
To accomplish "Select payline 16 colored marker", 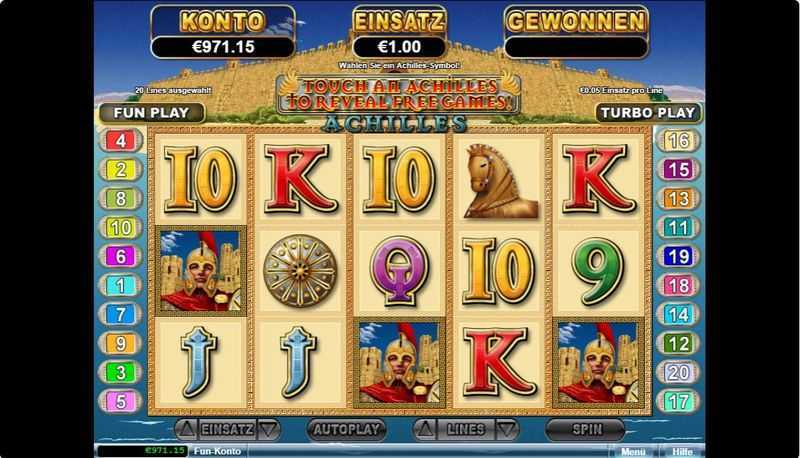I will click(678, 141).
